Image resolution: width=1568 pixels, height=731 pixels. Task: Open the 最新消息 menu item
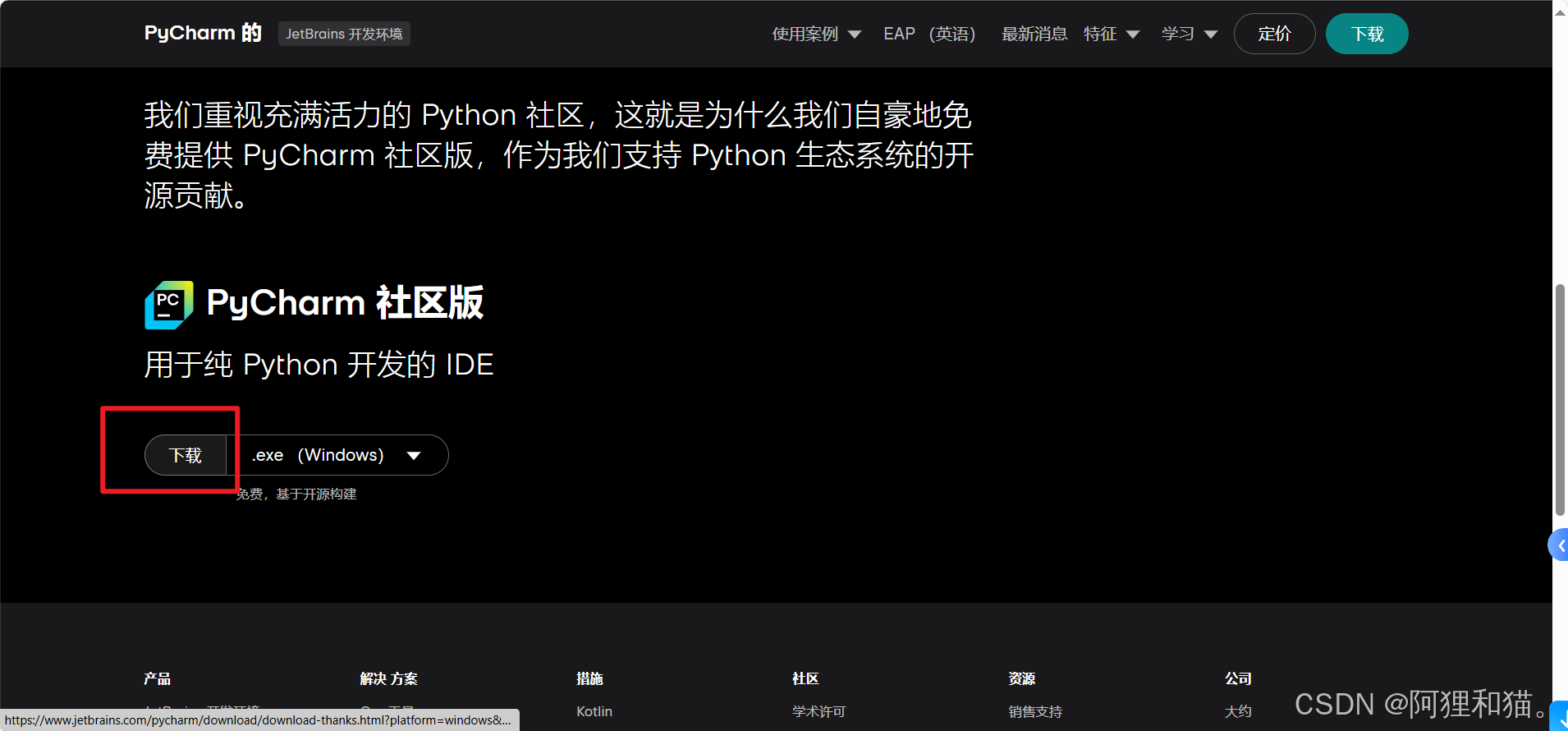pyautogui.click(x=1034, y=34)
